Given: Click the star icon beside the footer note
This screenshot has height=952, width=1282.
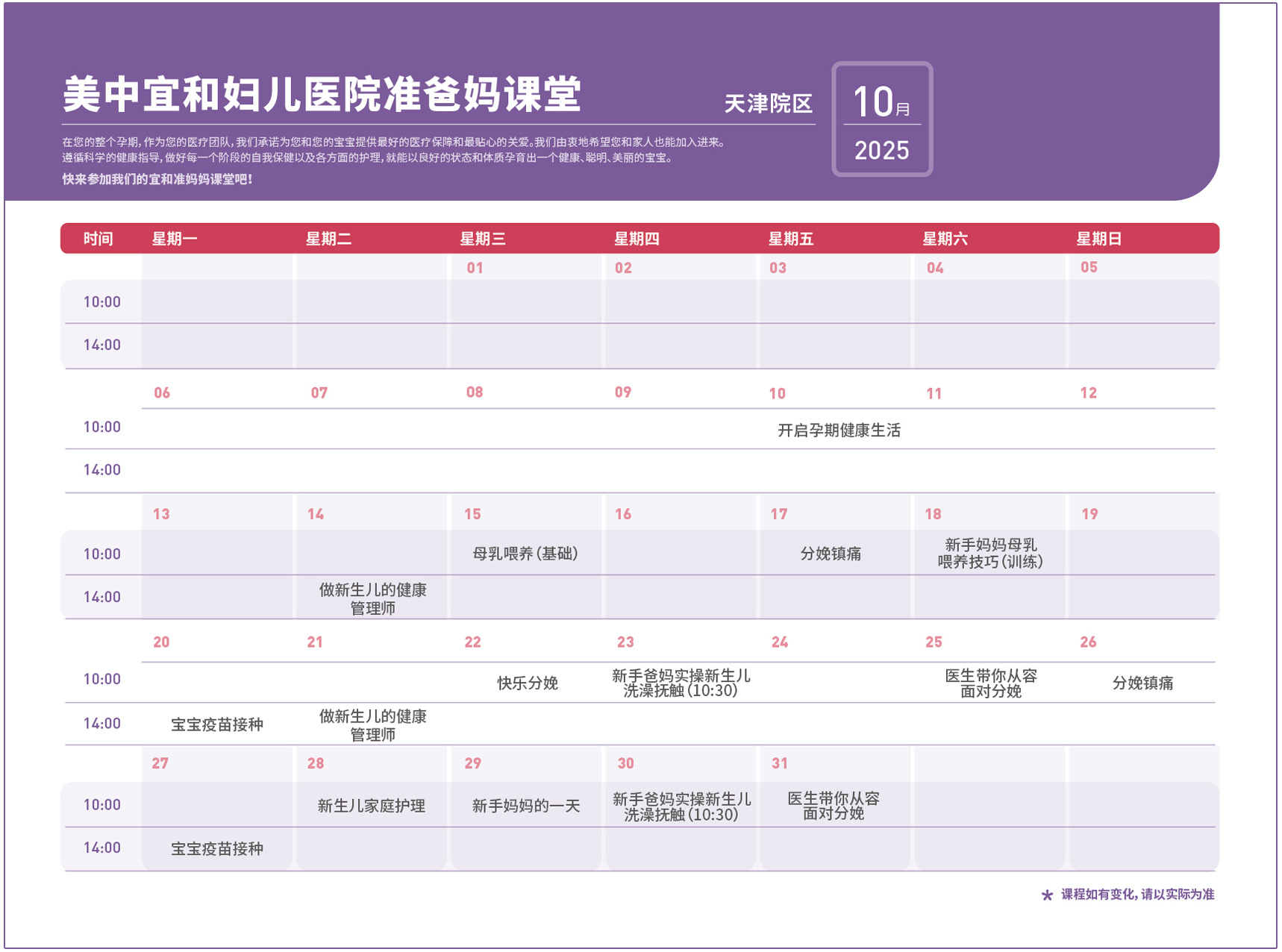Looking at the screenshot, I should (x=1046, y=895).
